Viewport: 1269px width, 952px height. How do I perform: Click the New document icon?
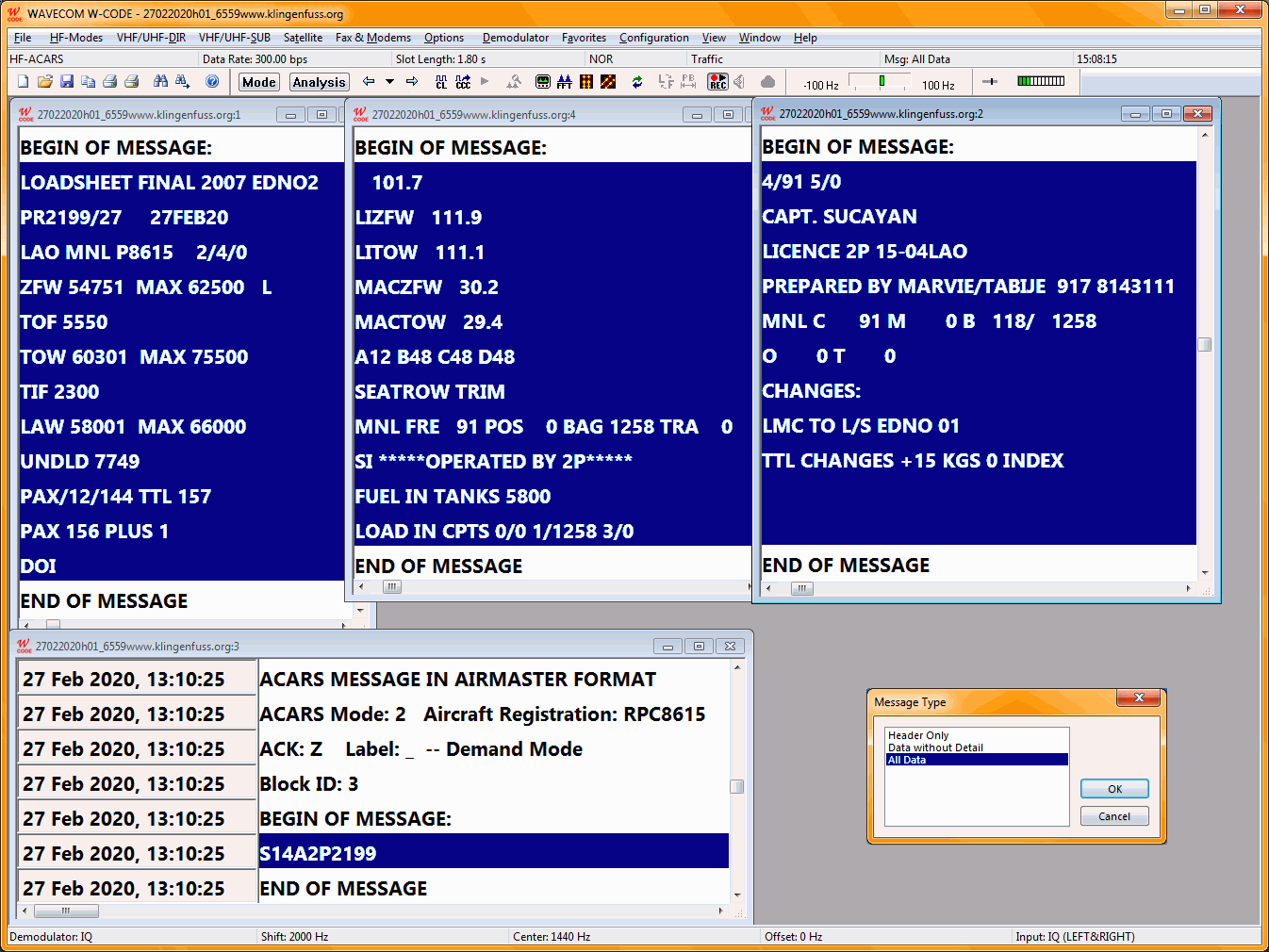point(23,82)
